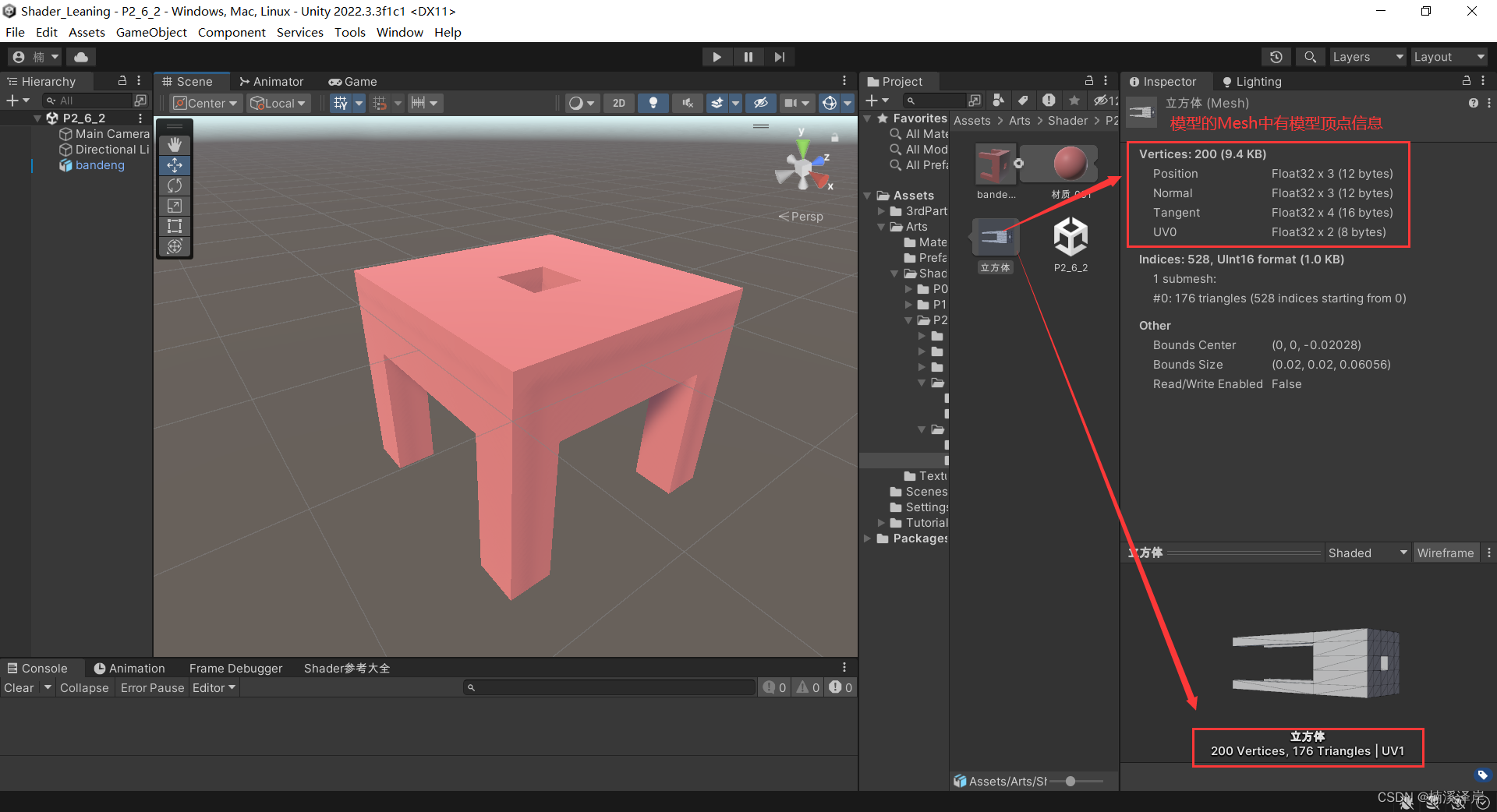
Task: Open scene draw mode dropdown
Action: pos(582,103)
